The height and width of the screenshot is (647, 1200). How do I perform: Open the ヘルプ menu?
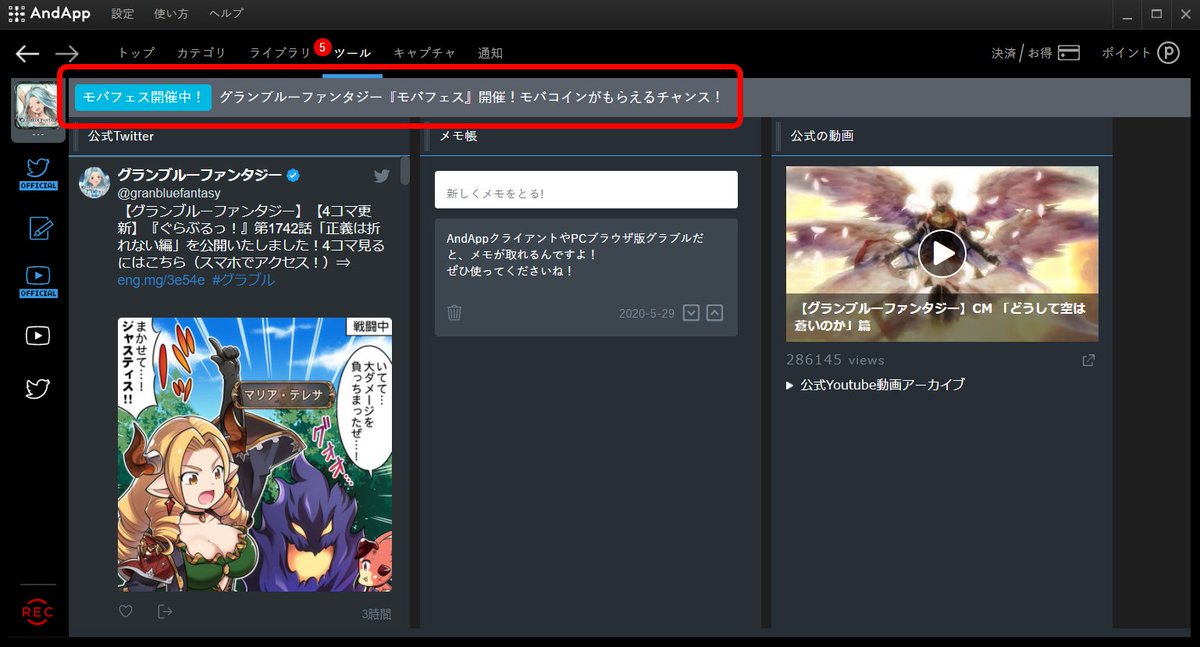coord(226,14)
